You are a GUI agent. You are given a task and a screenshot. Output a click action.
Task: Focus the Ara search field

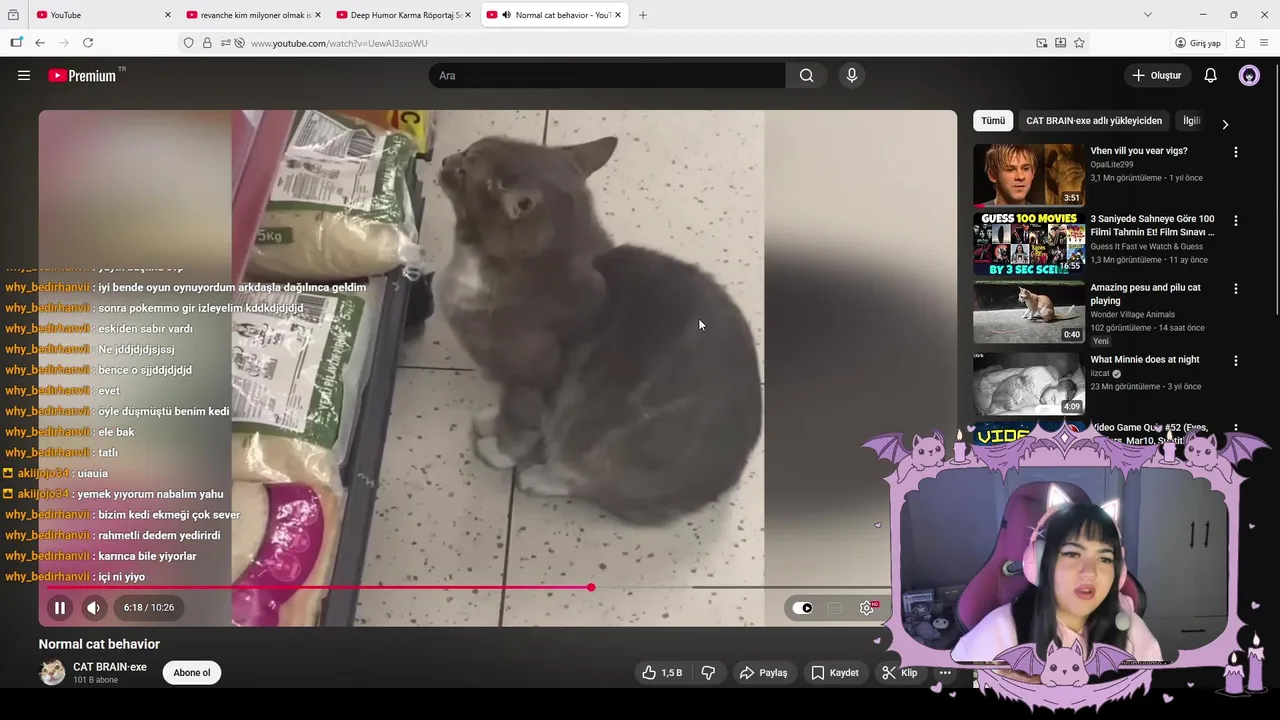pyautogui.click(x=608, y=75)
